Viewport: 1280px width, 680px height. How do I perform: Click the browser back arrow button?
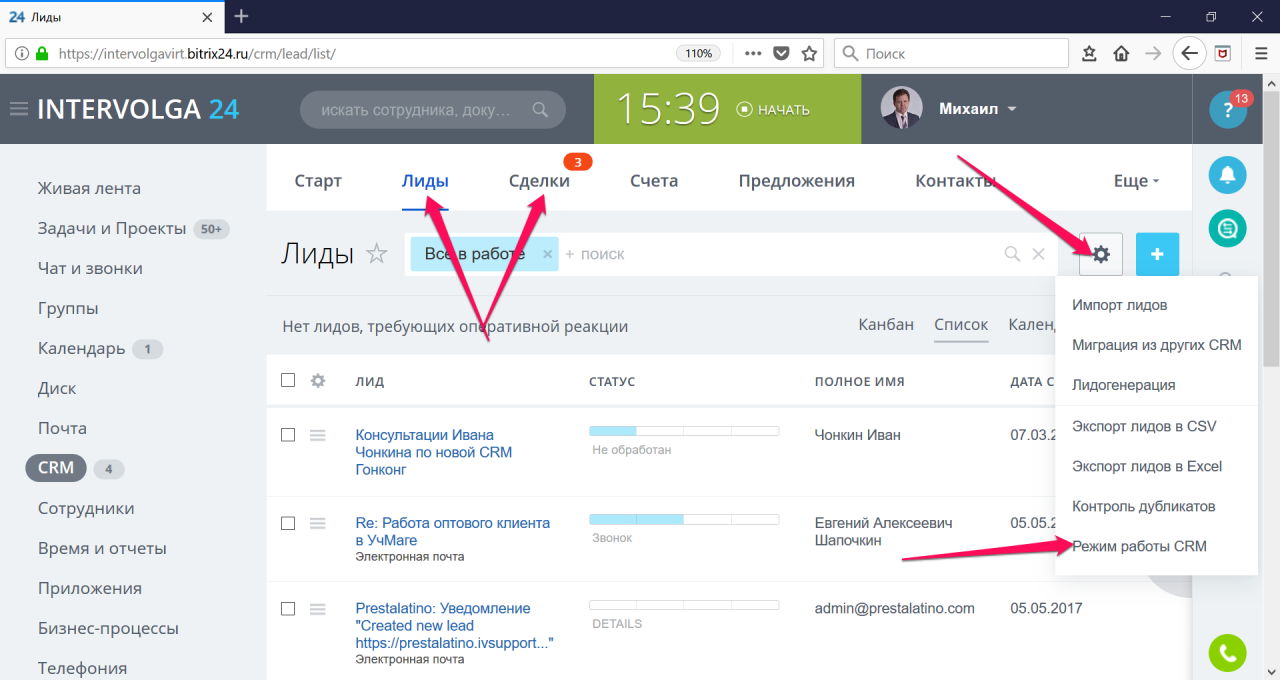pos(1188,53)
